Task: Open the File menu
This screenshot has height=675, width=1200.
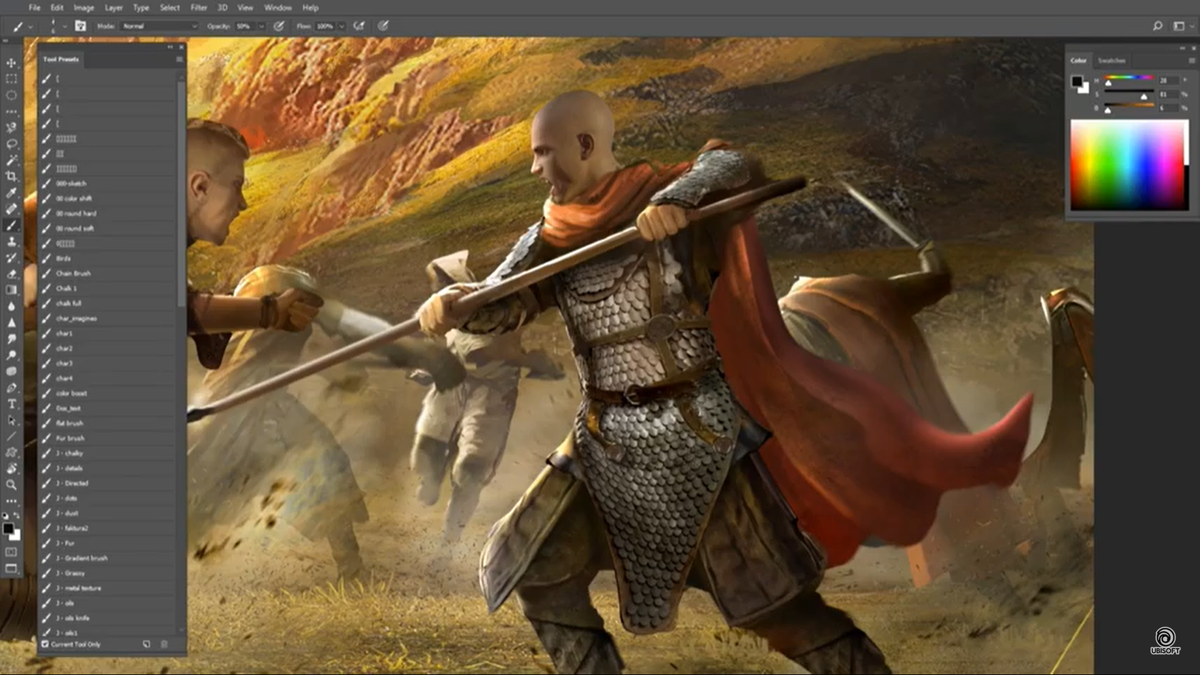Action: coord(34,7)
